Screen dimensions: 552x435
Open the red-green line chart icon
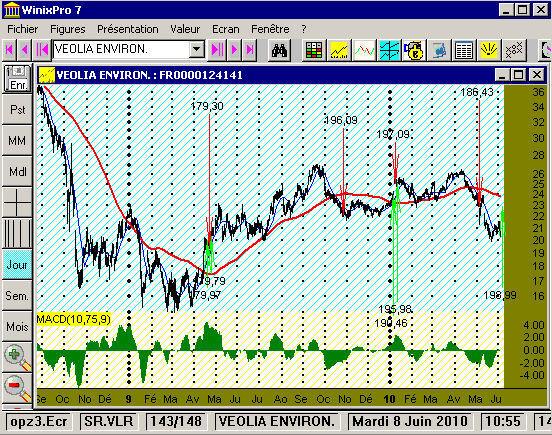pyautogui.click(x=364, y=50)
